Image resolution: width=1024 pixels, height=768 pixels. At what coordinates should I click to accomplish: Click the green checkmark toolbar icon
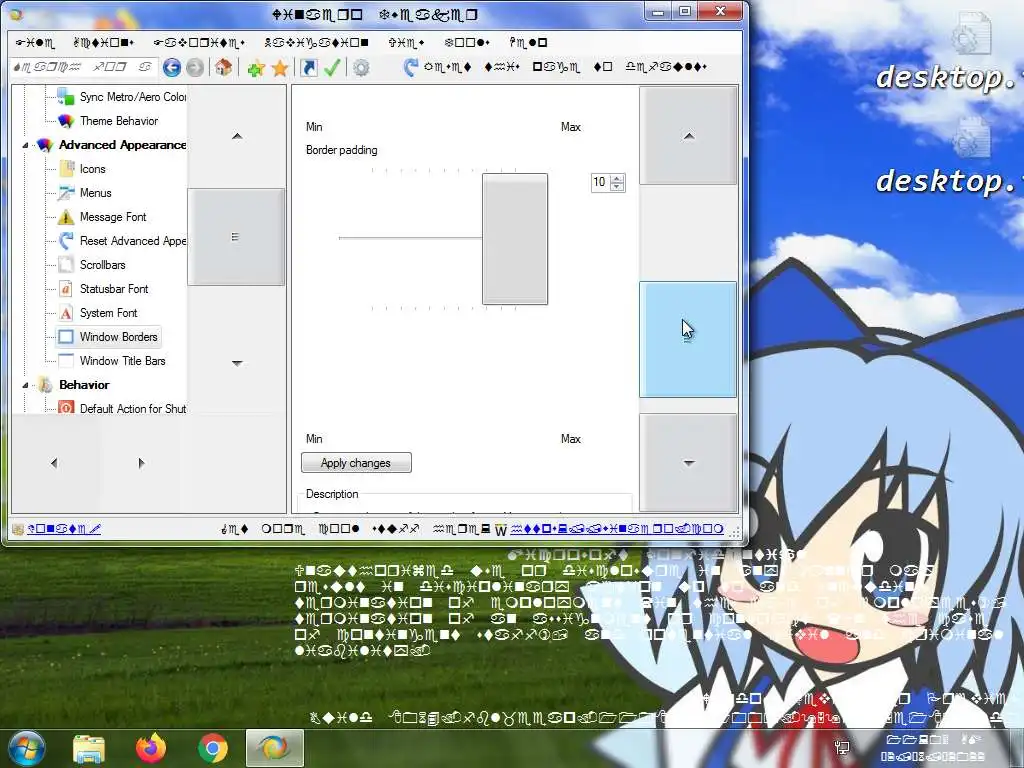coord(332,67)
